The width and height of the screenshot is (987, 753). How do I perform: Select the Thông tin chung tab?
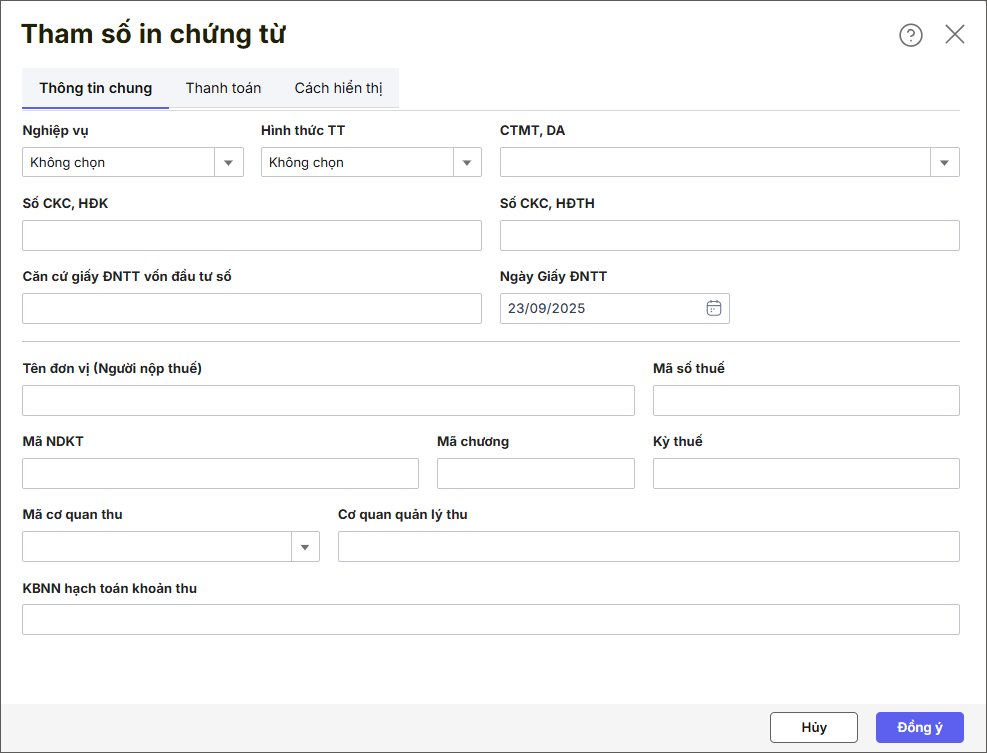[96, 88]
